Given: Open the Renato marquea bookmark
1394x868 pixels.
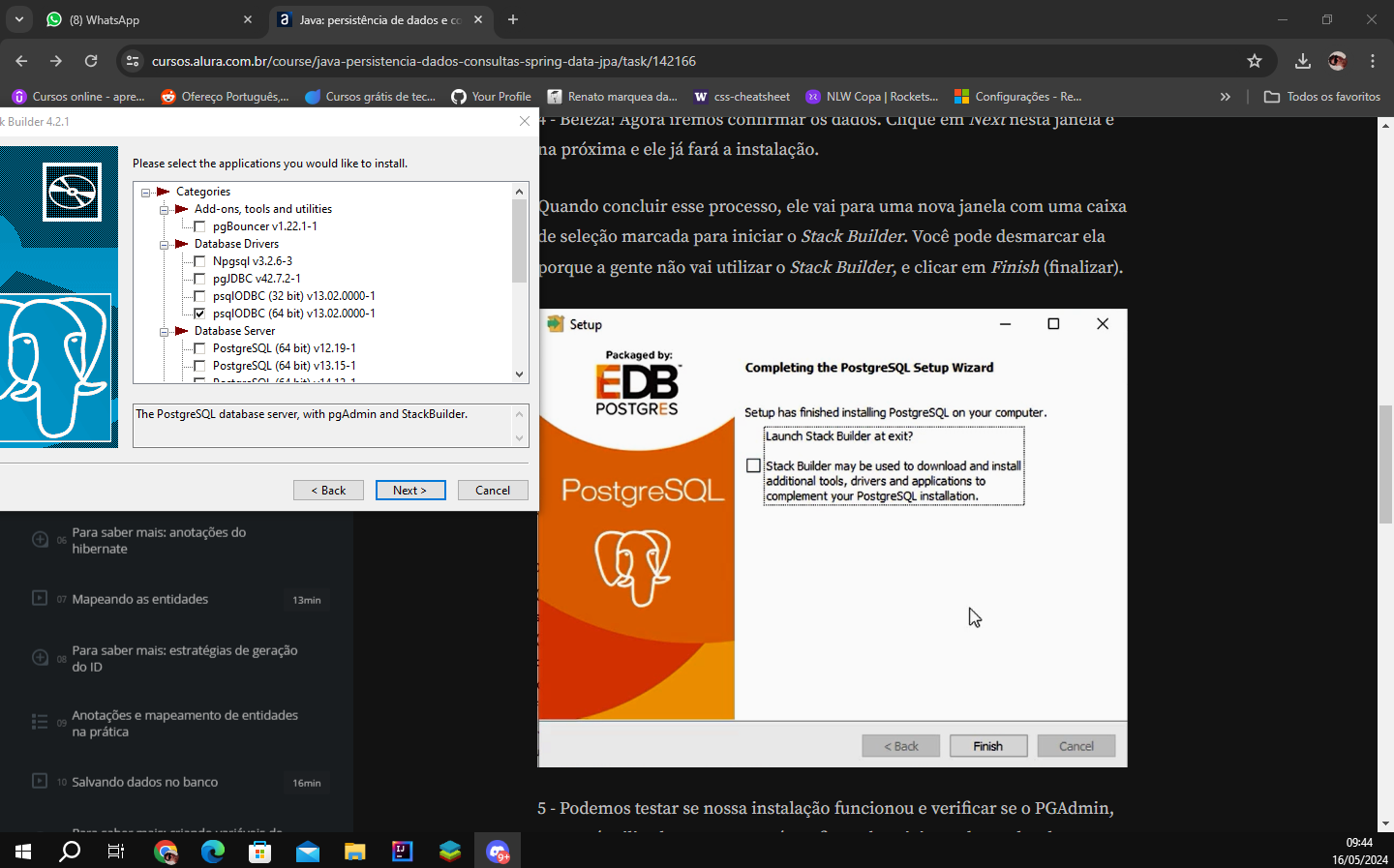Looking at the screenshot, I should pyautogui.click(x=613, y=97).
